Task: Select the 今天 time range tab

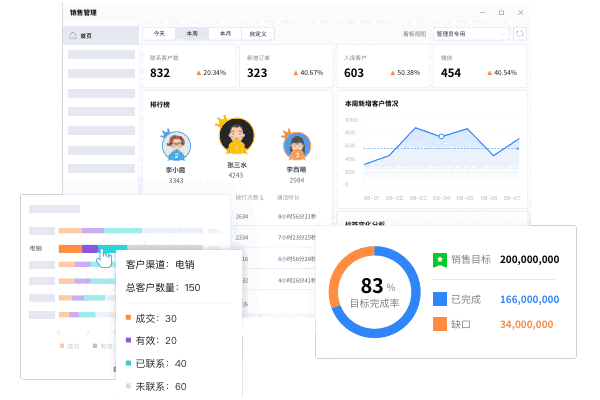Action: click(x=159, y=34)
